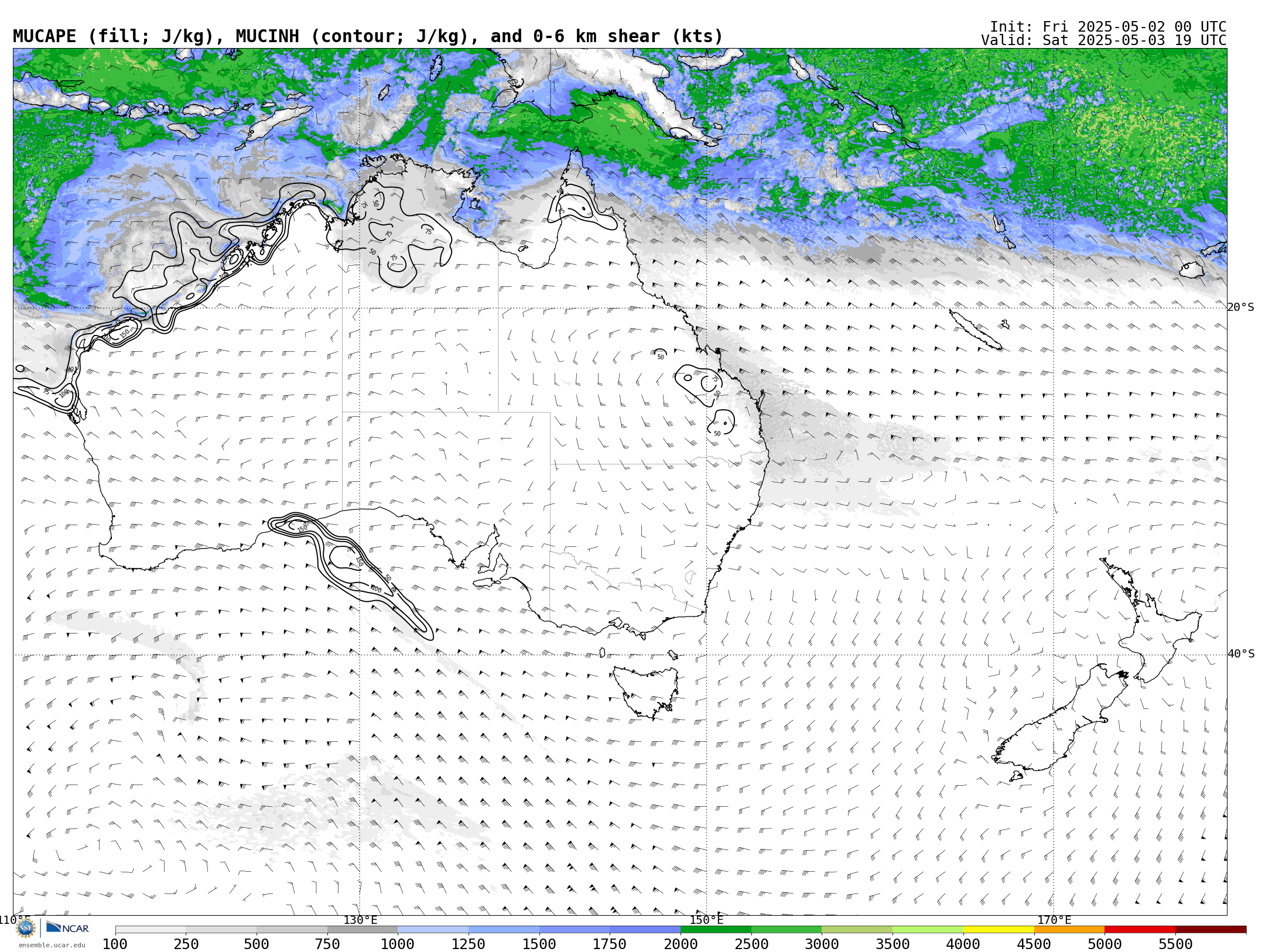1265x952 pixels.
Task: Pick the 1750–2000 periwinkle legend swatch
Action: coord(645,930)
